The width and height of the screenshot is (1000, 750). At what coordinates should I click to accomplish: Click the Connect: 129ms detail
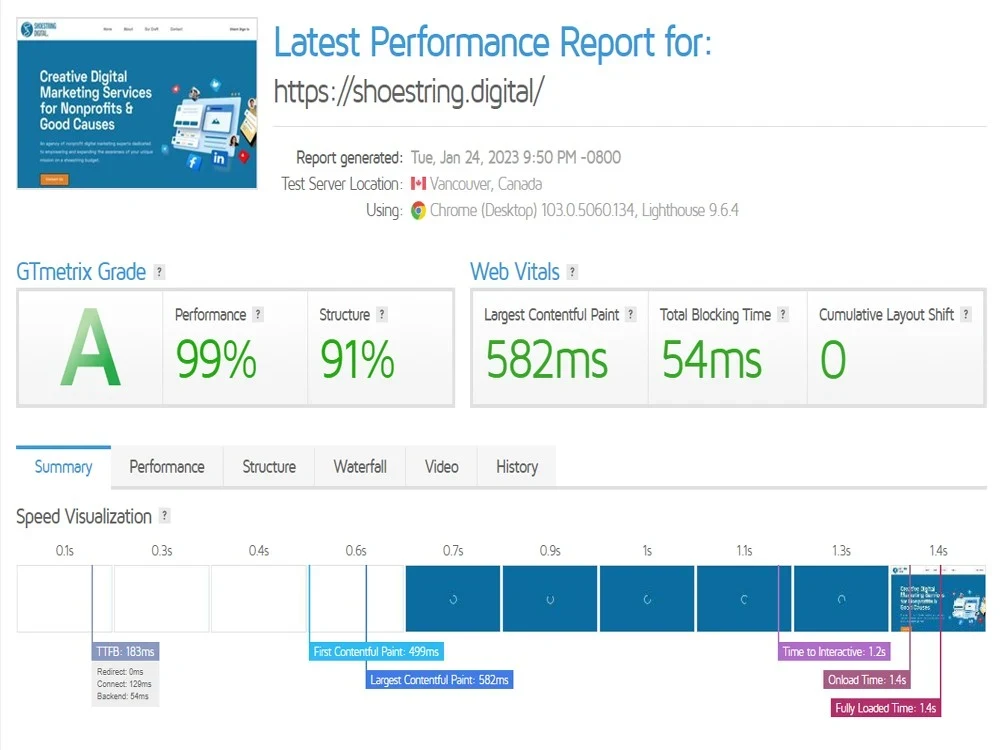tap(124, 684)
